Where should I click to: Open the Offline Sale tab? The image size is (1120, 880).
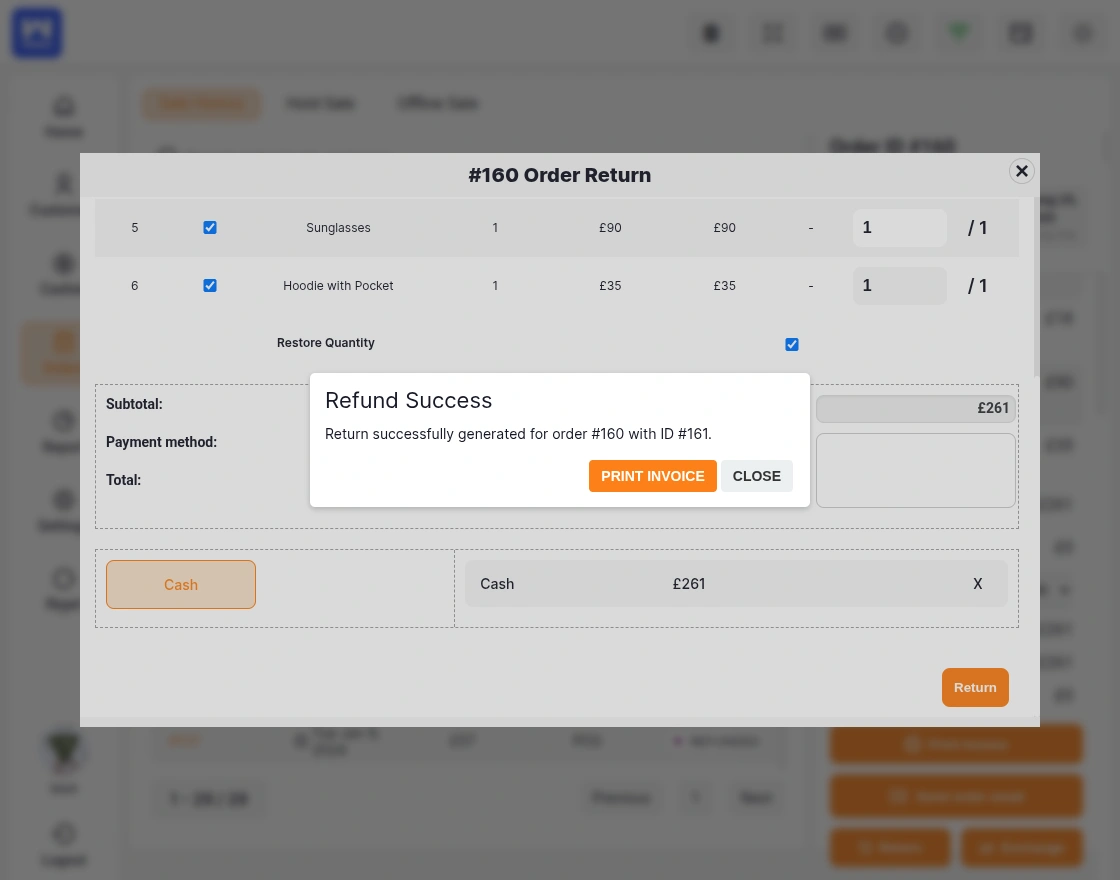438,103
